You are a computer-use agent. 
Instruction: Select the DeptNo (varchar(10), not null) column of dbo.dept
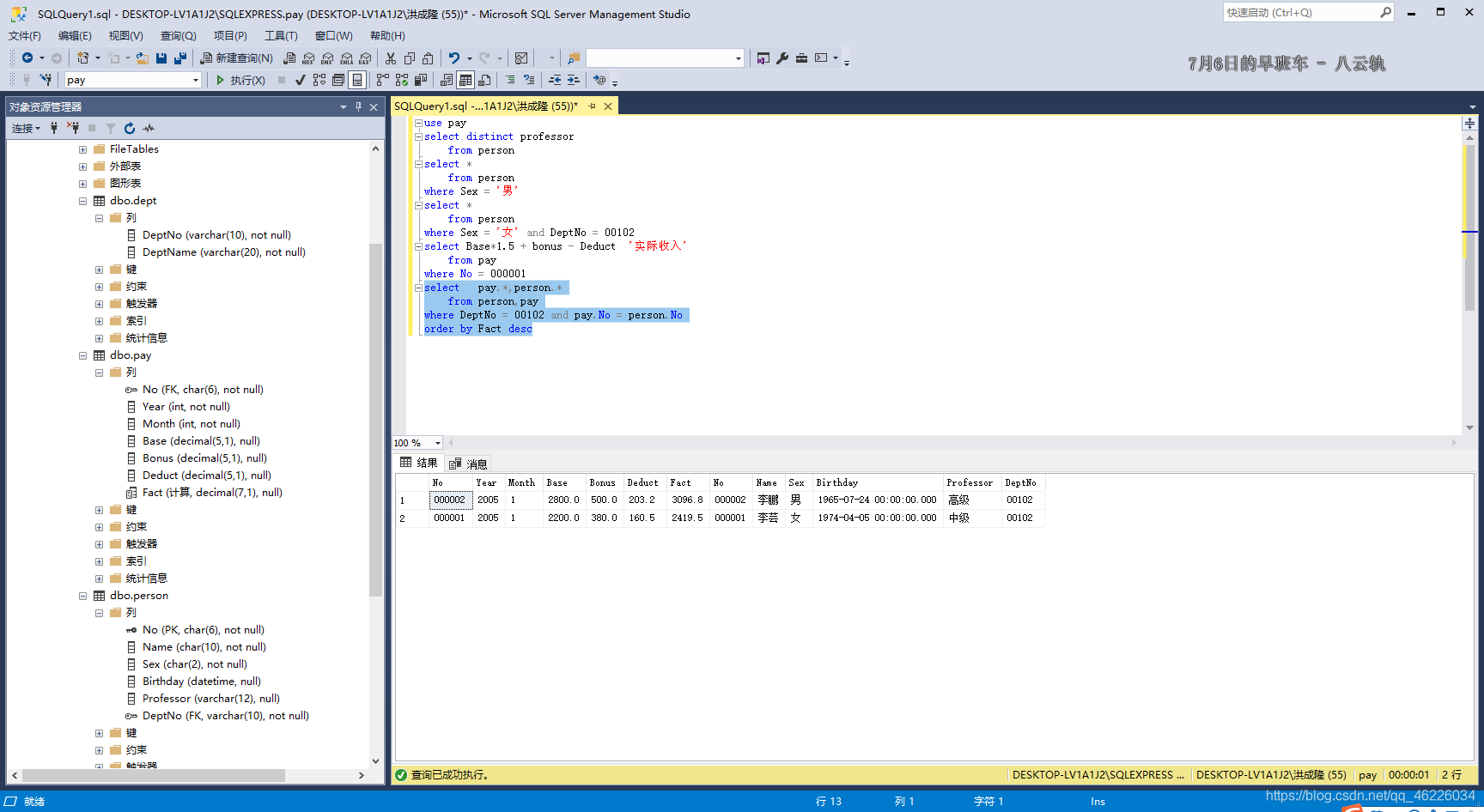[x=216, y=235]
